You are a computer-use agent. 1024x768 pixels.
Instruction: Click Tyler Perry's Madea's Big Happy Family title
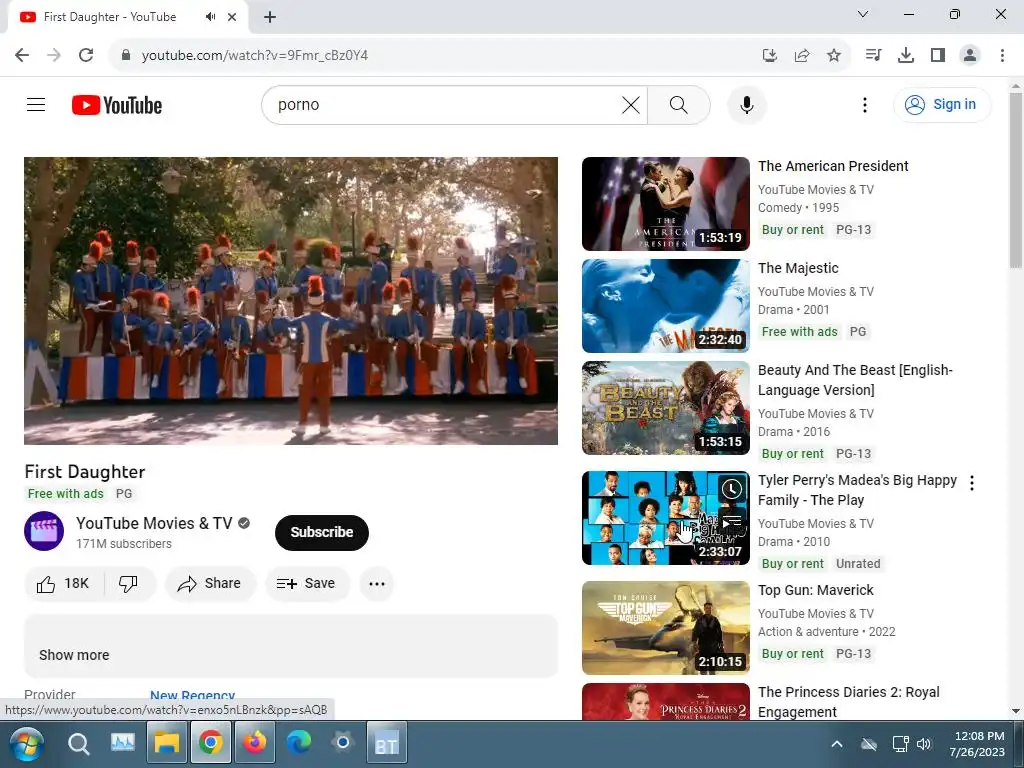[857, 490]
